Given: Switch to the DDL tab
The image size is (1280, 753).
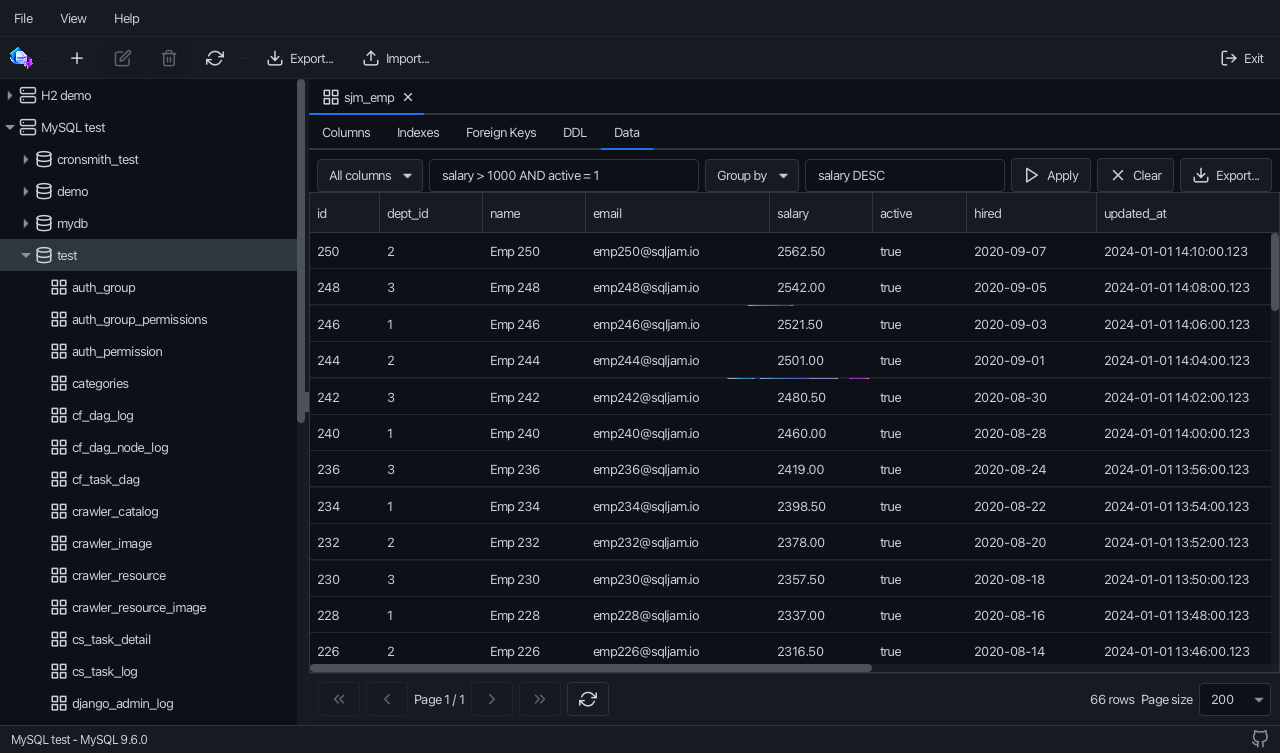Looking at the screenshot, I should pyautogui.click(x=575, y=132).
